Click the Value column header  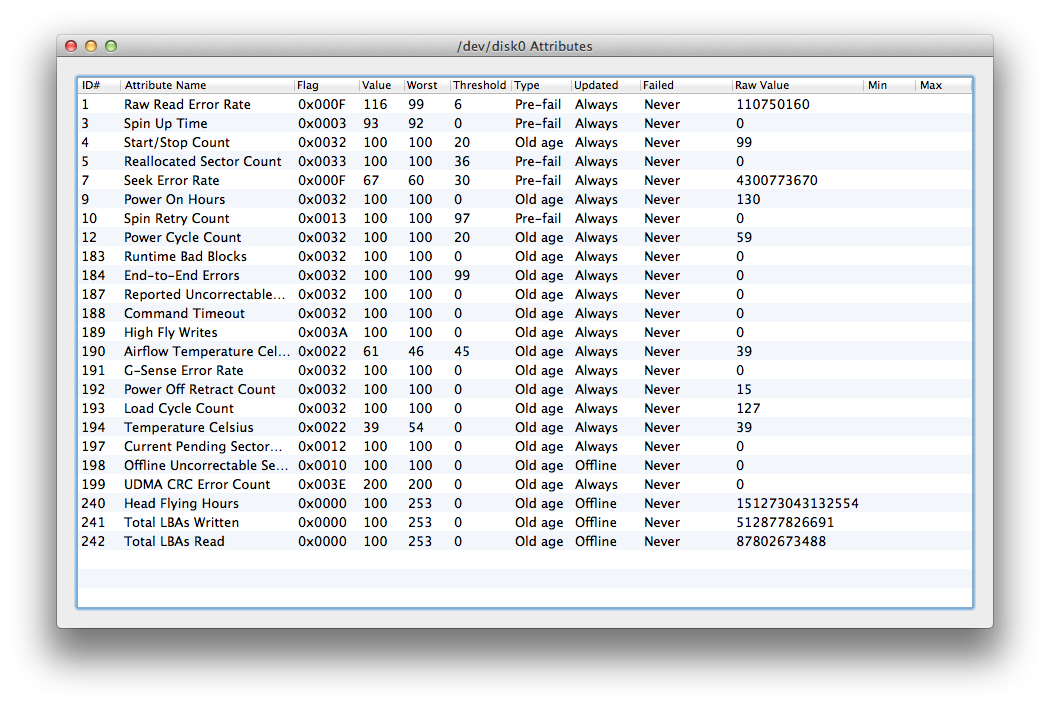click(x=382, y=85)
